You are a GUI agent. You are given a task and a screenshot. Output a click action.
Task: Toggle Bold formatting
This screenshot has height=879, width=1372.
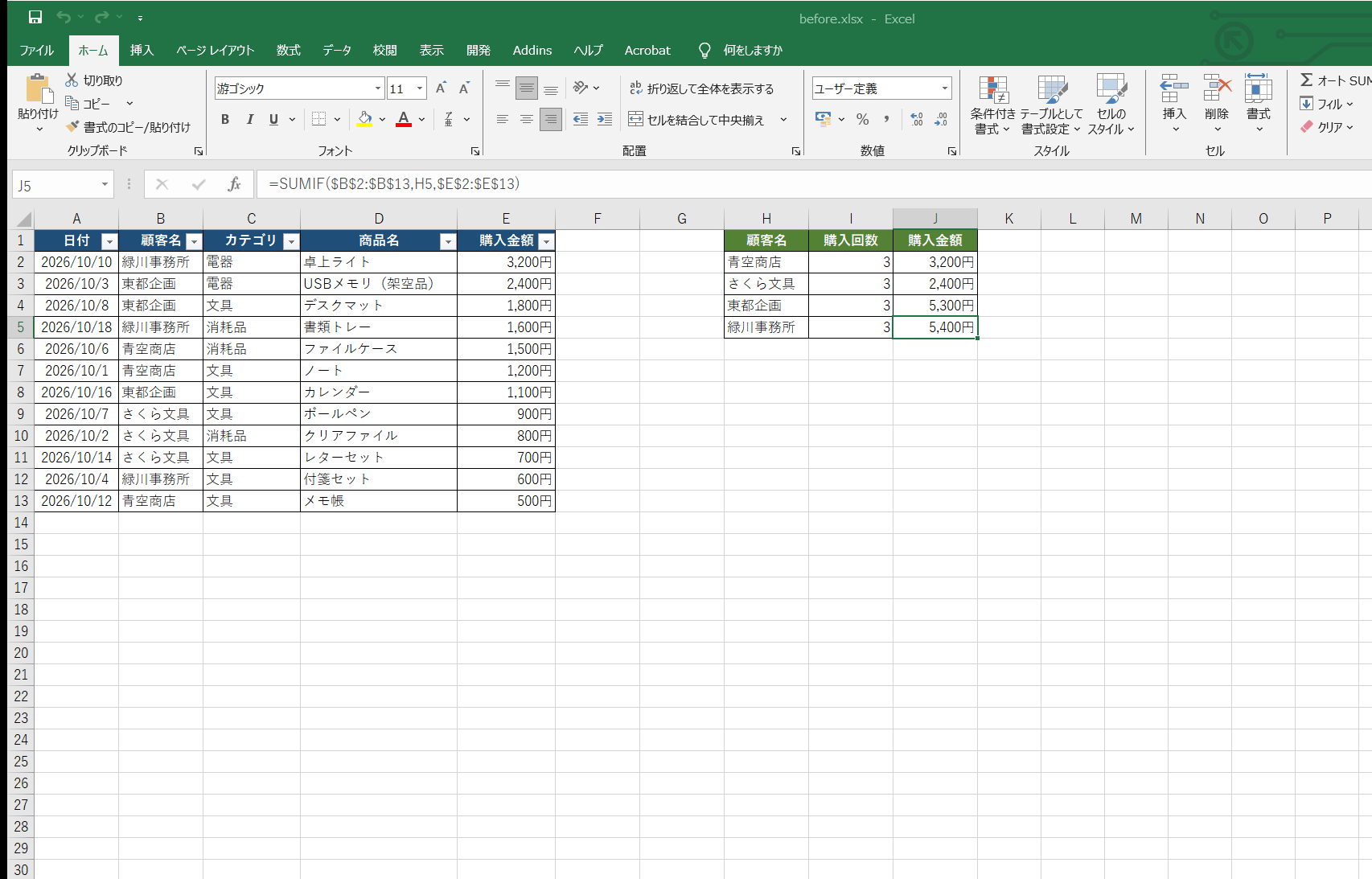225,119
